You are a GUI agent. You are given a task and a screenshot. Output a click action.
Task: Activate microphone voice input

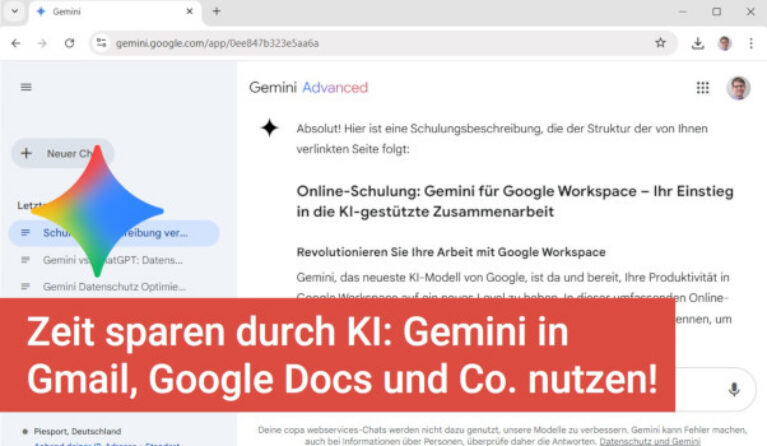pos(734,389)
